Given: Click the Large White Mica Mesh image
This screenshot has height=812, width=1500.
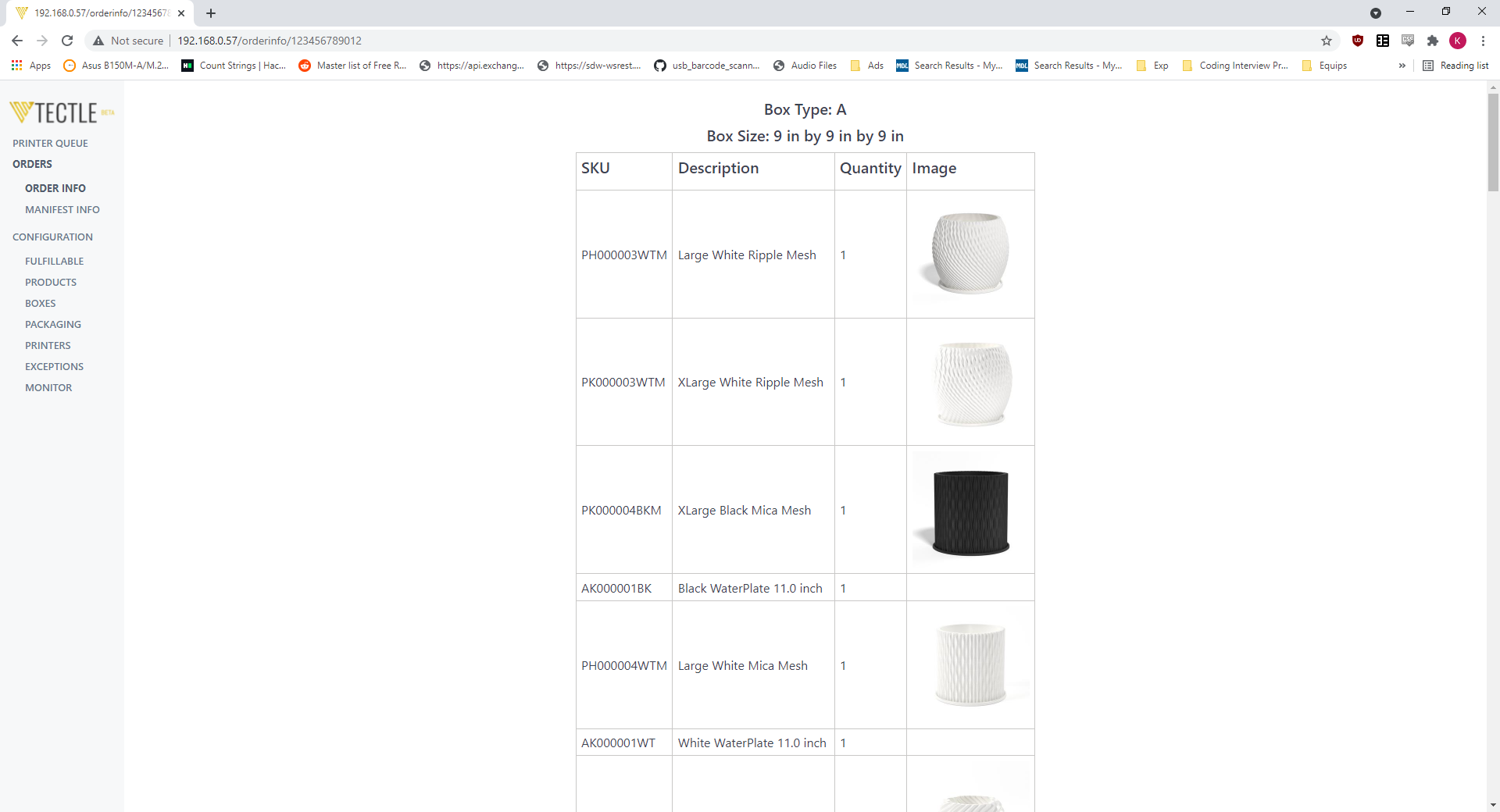Looking at the screenshot, I should (970, 665).
